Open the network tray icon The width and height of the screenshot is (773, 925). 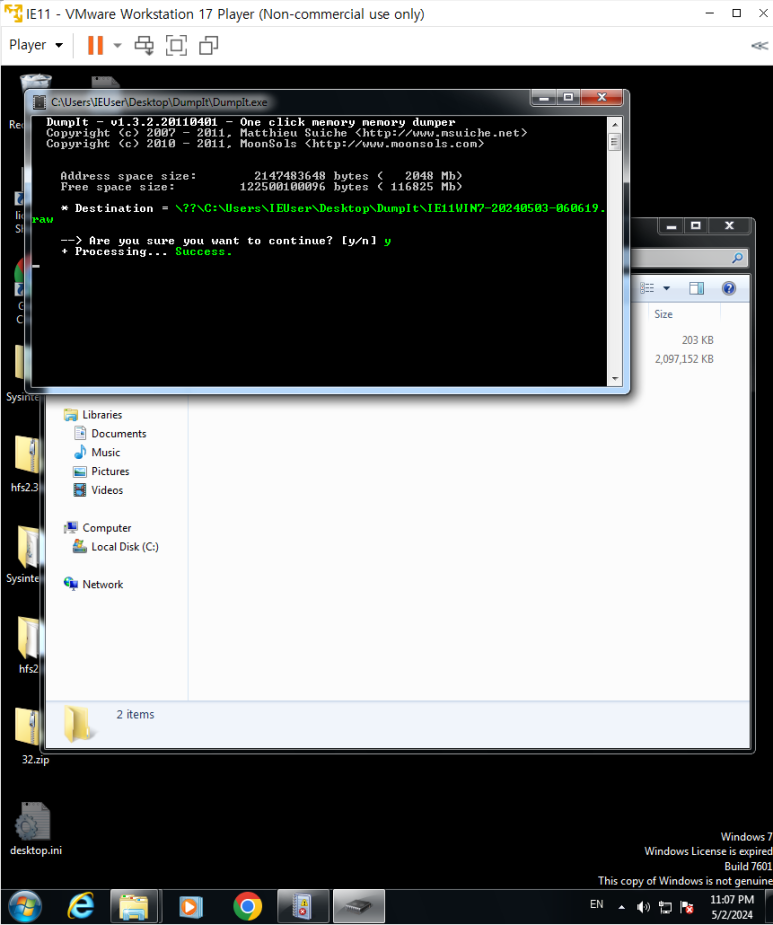tap(665, 907)
